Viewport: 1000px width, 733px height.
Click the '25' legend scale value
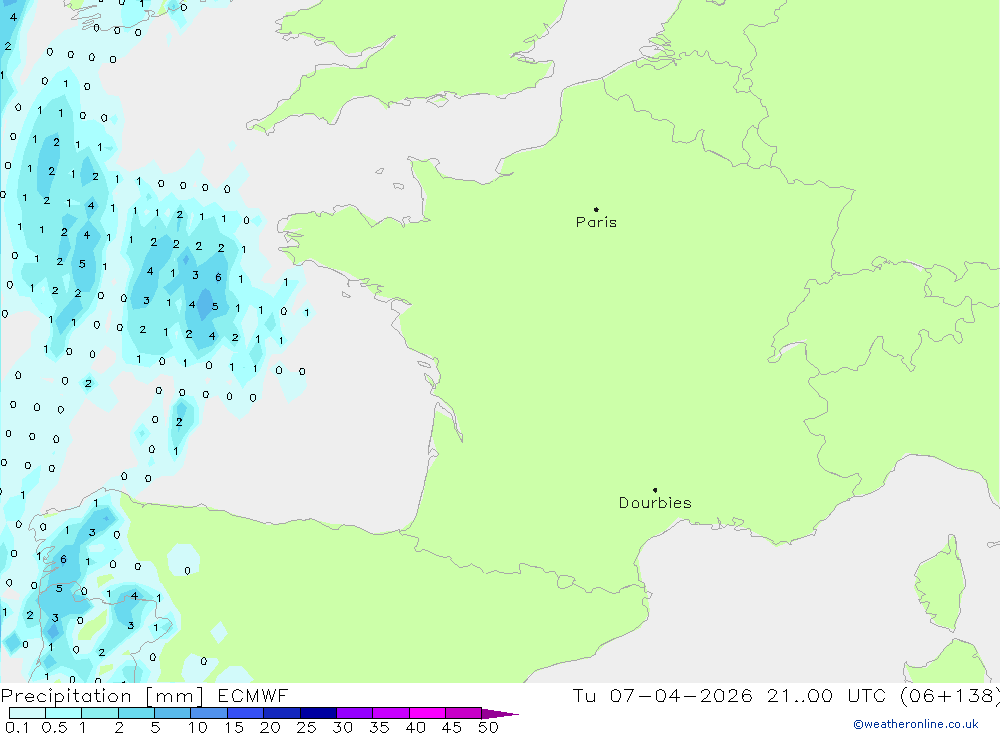[307, 727]
